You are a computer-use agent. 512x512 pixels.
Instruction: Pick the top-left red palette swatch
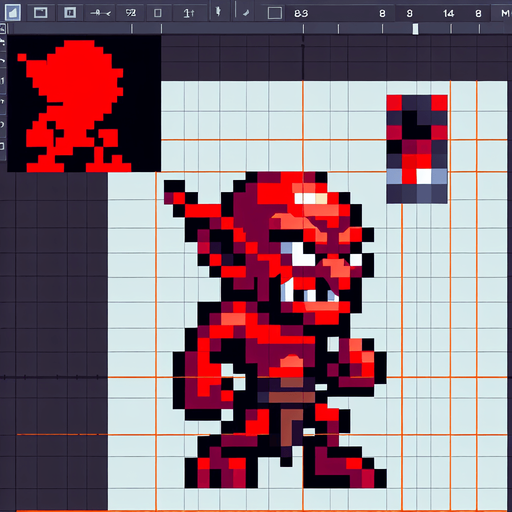[x=394, y=103]
